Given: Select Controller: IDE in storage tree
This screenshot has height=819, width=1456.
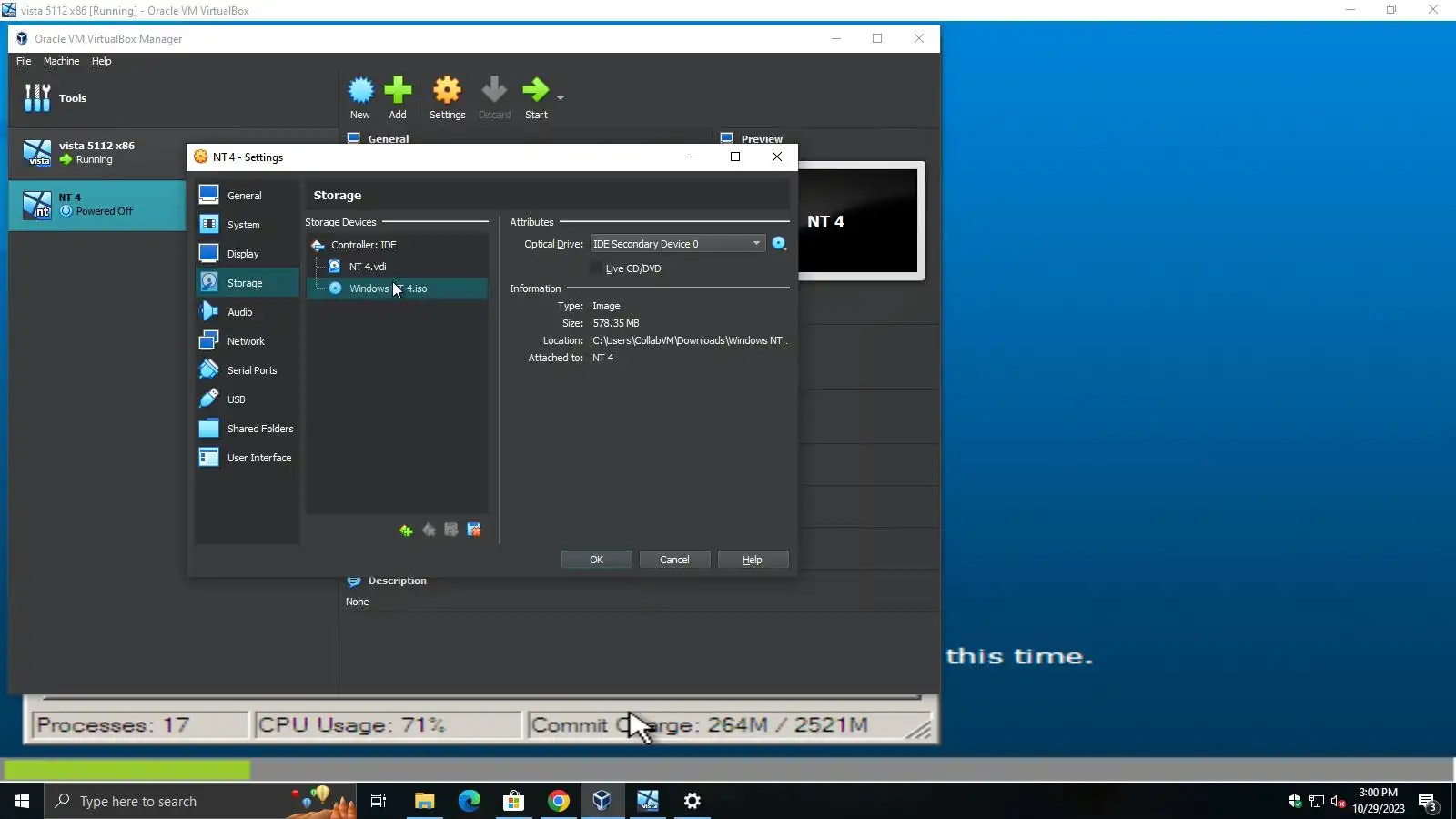Looking at the screenshot, I should tap(397, 245).
